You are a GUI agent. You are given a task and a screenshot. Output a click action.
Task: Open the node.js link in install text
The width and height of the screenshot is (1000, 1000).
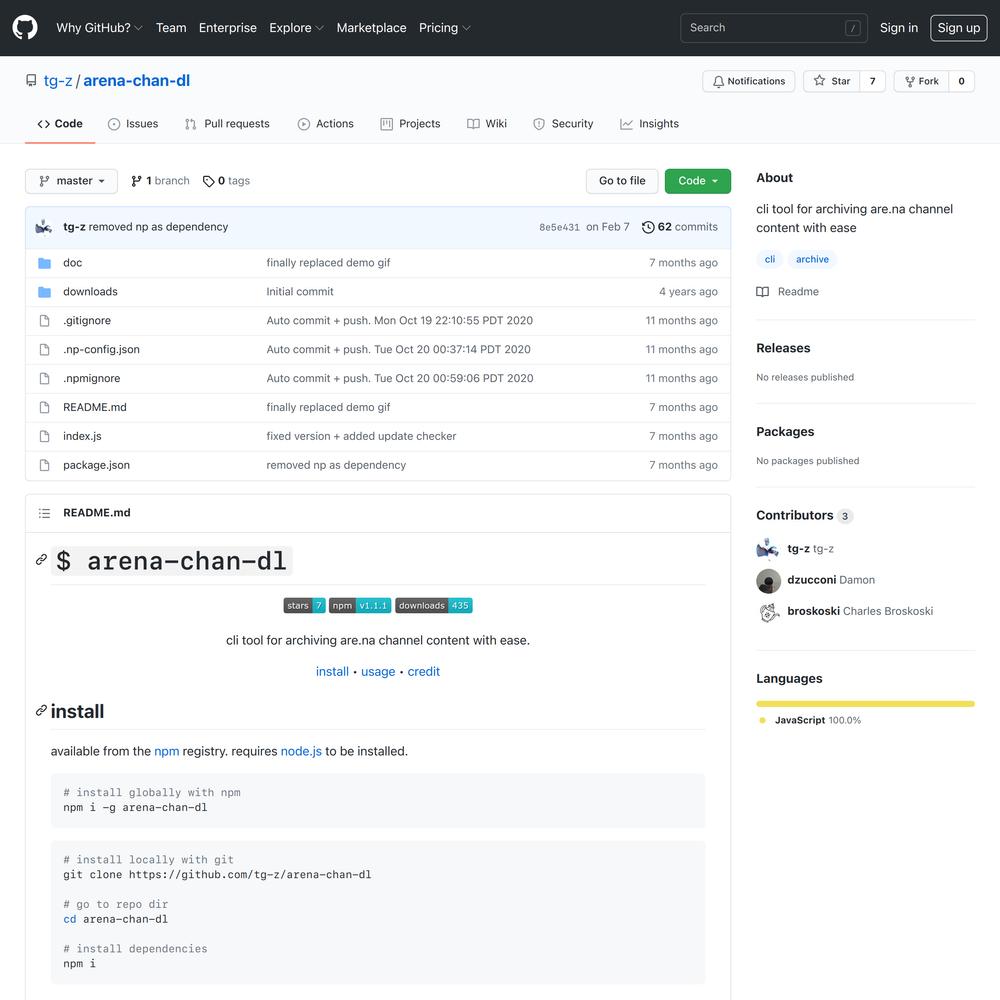point(301,751)
